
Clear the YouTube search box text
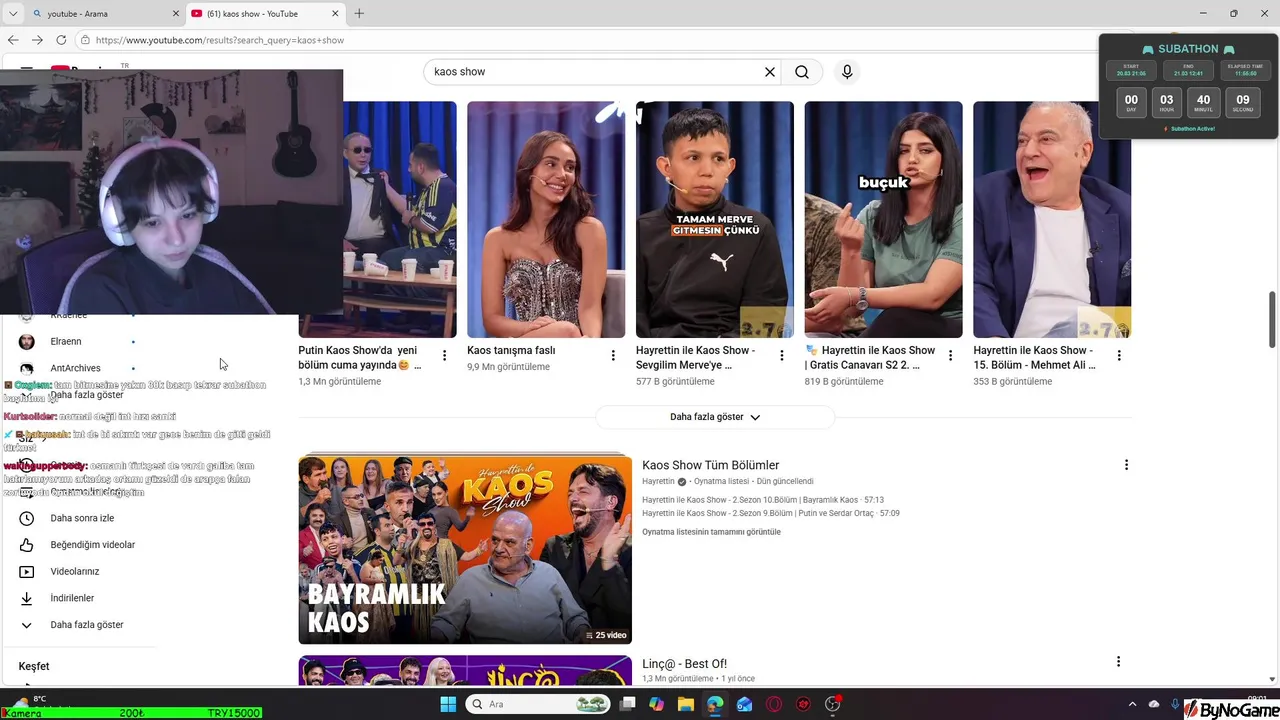click(770, 72)
